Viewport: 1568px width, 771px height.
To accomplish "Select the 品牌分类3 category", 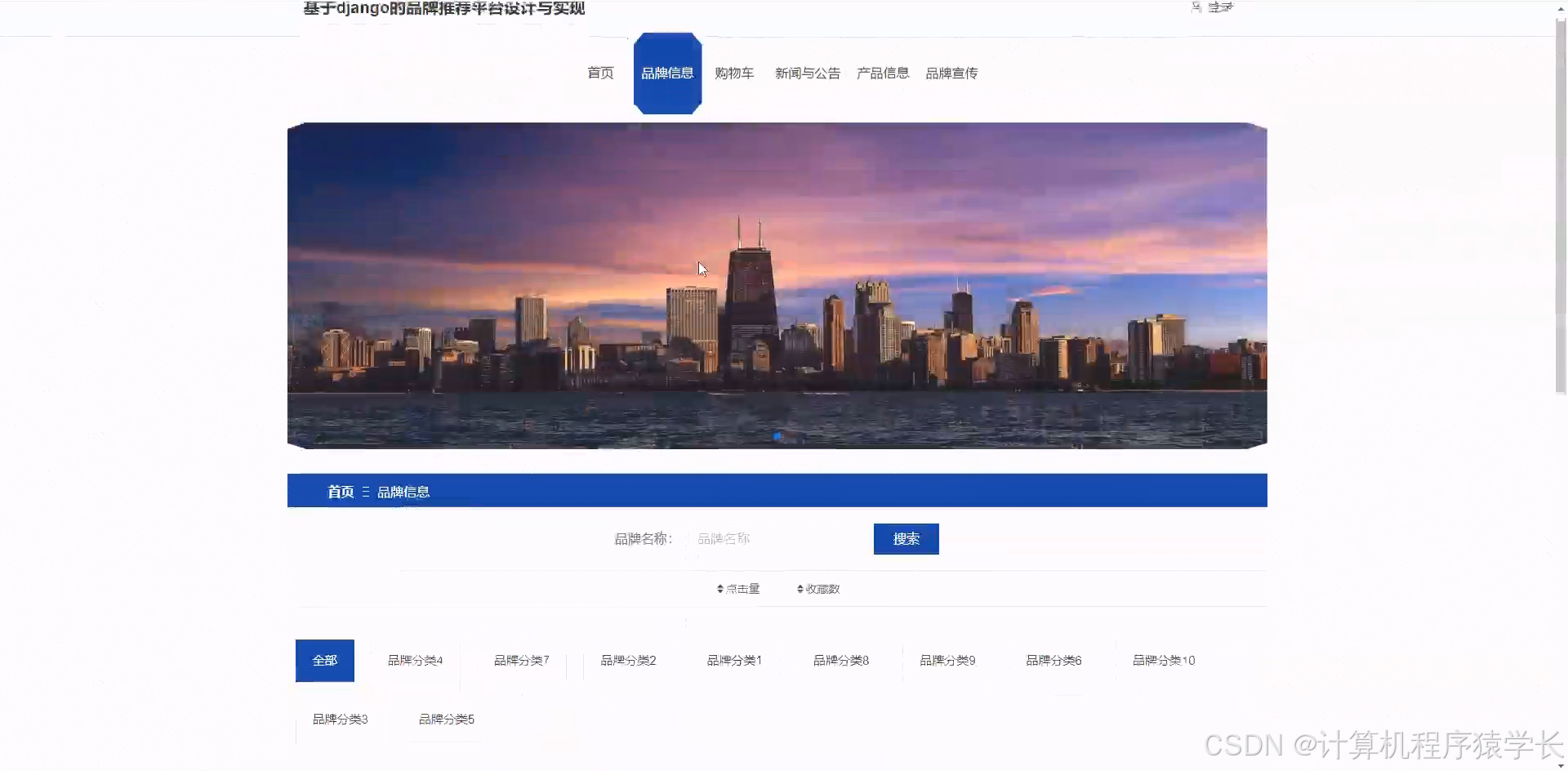I will [340, 718].
